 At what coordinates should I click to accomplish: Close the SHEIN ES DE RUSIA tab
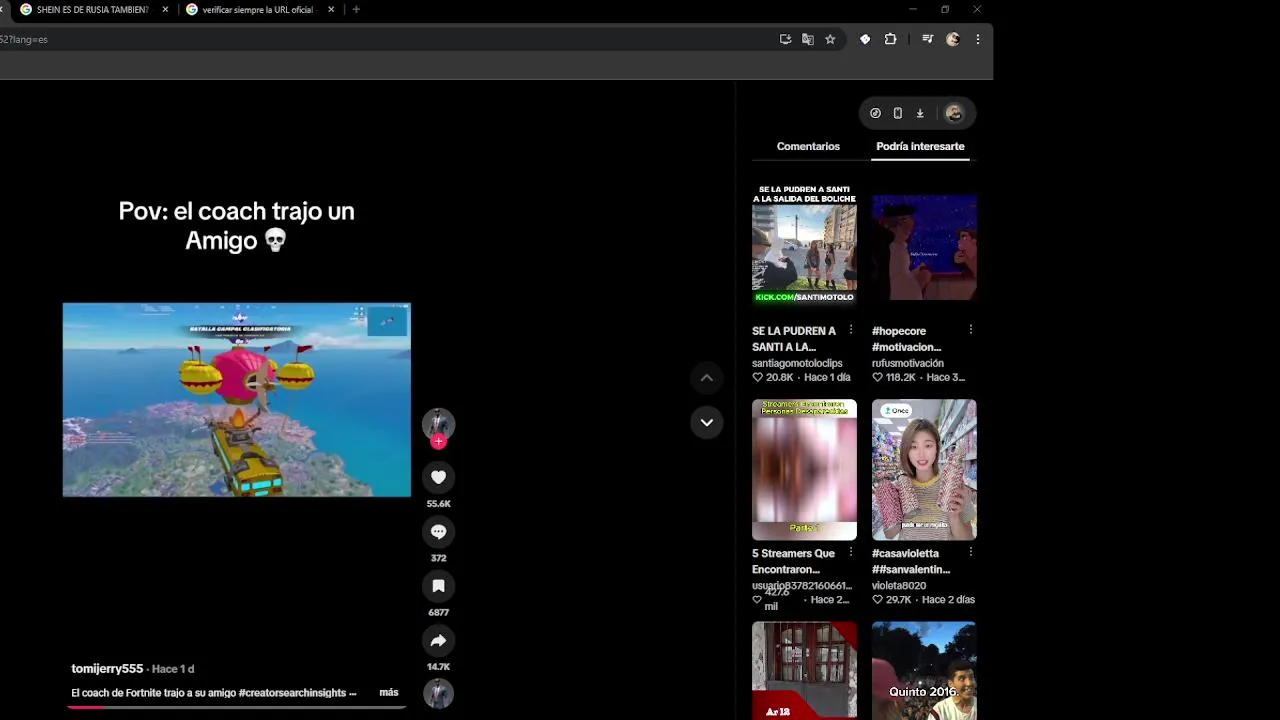165,9
